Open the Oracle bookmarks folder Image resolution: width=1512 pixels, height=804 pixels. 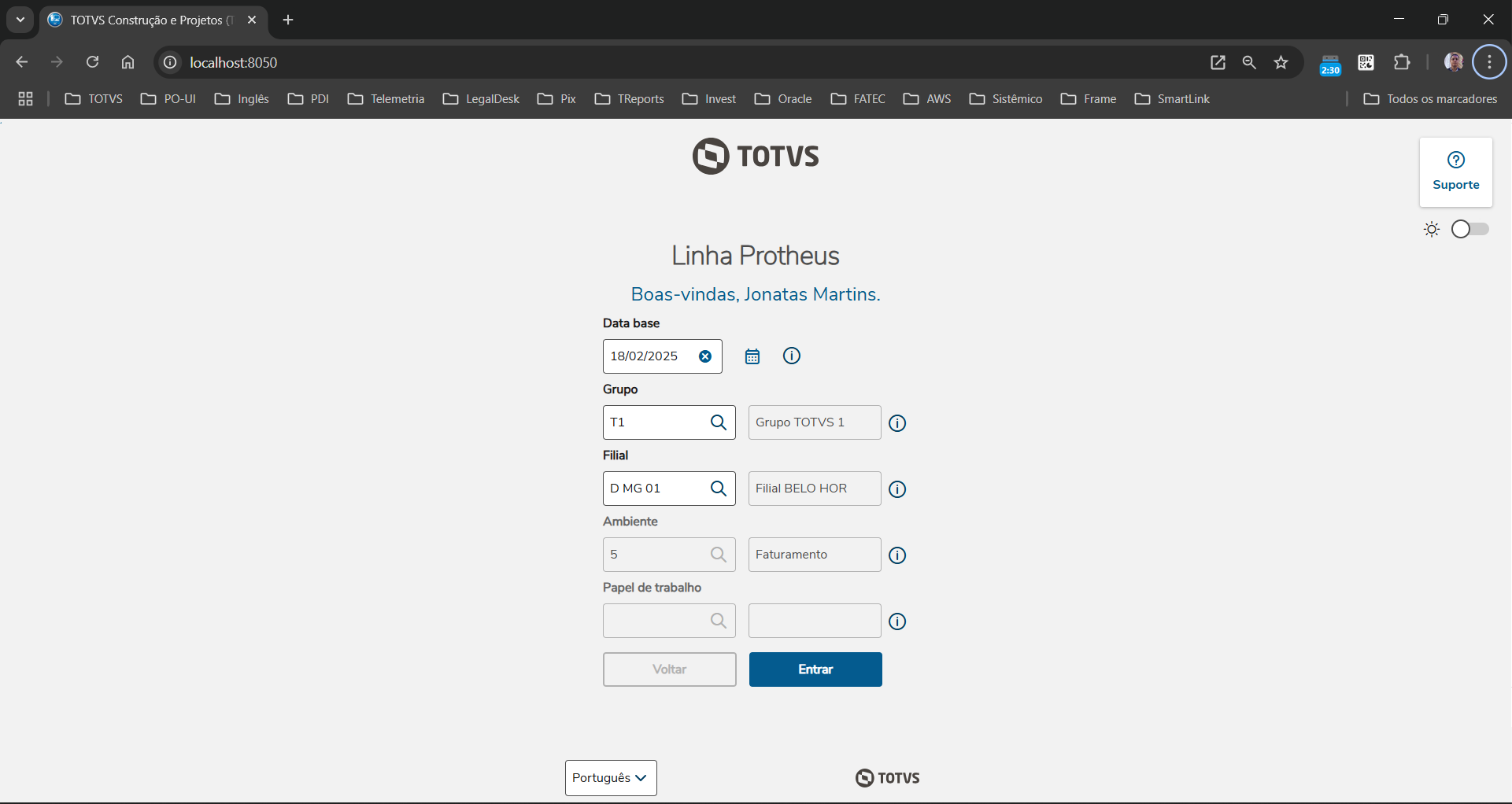coord(784,99)
